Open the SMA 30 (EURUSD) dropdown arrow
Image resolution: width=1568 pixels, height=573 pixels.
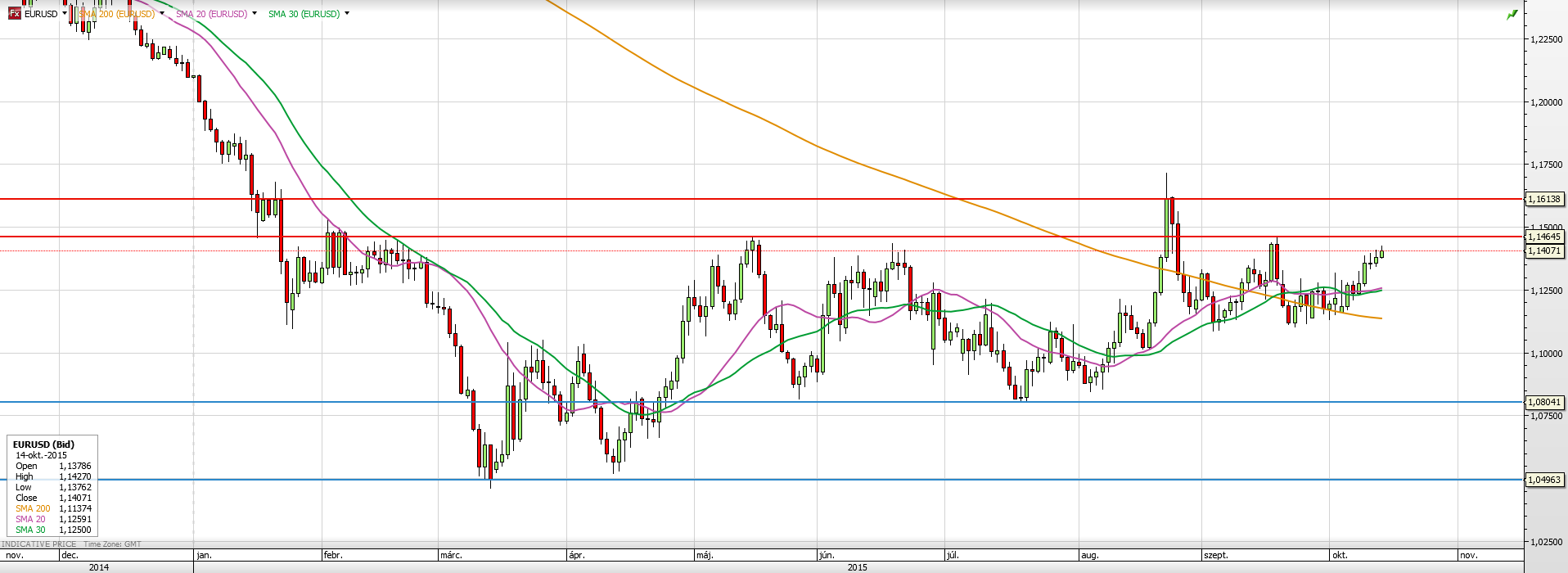click(347, 13)
